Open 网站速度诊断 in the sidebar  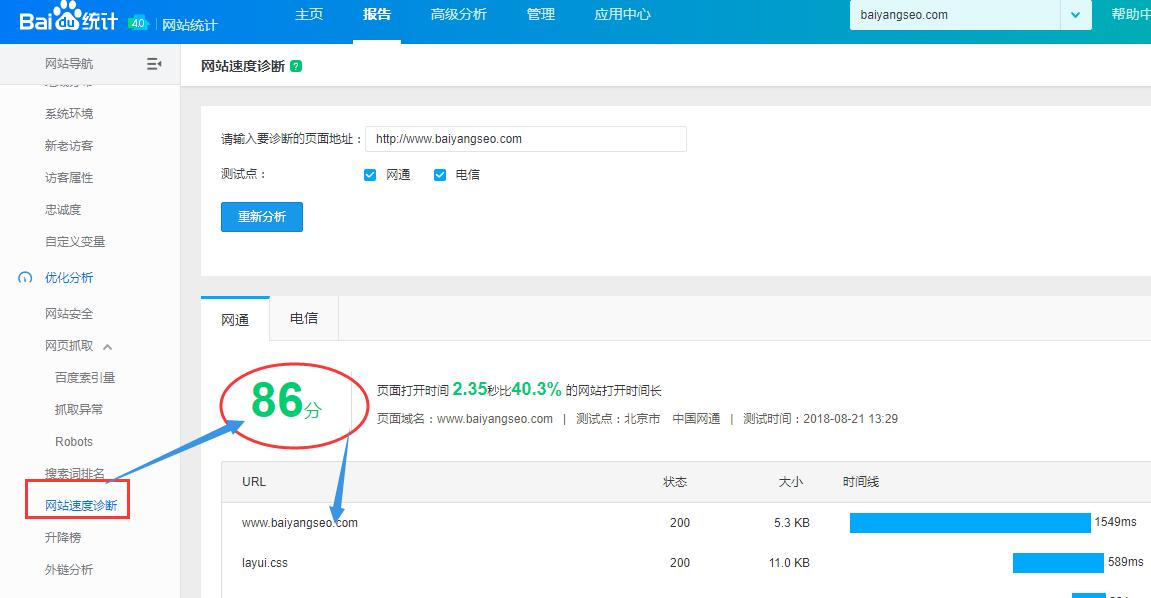click(x=81, y=506)
